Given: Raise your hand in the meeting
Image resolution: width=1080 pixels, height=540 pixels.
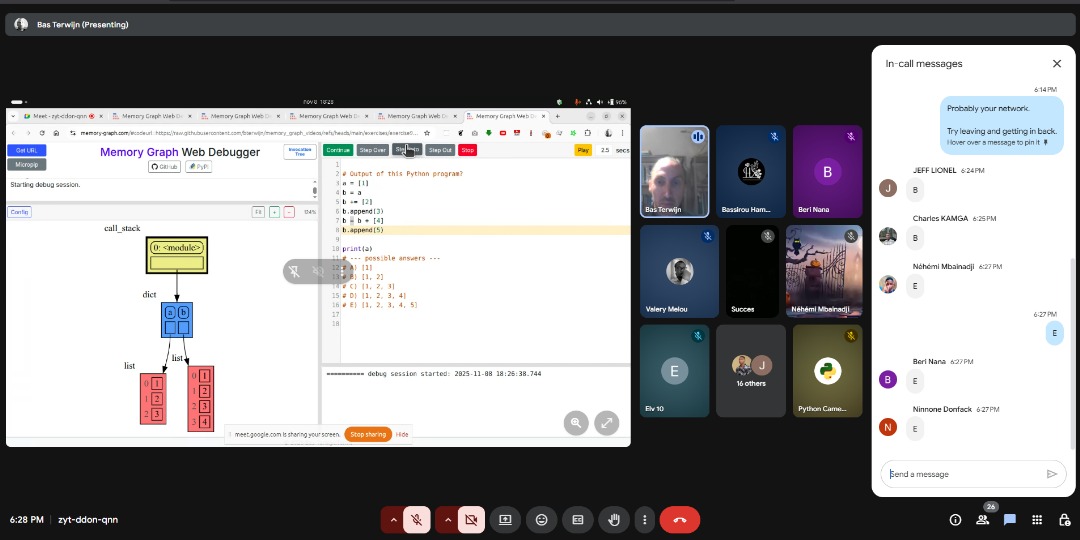Looking at the screenshot, I should click(614, 520).
